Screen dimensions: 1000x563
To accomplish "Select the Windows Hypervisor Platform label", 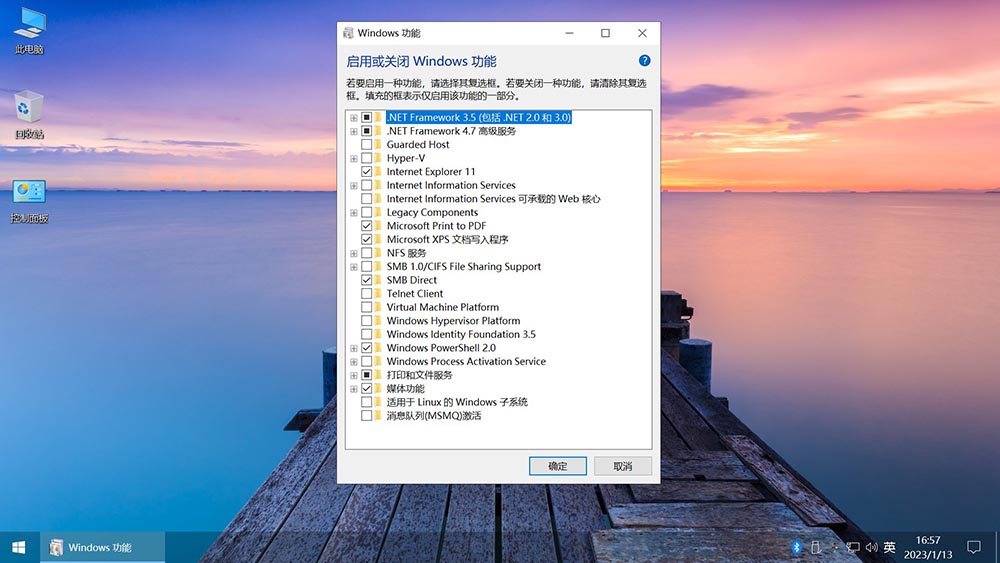I will click(453, 321).
